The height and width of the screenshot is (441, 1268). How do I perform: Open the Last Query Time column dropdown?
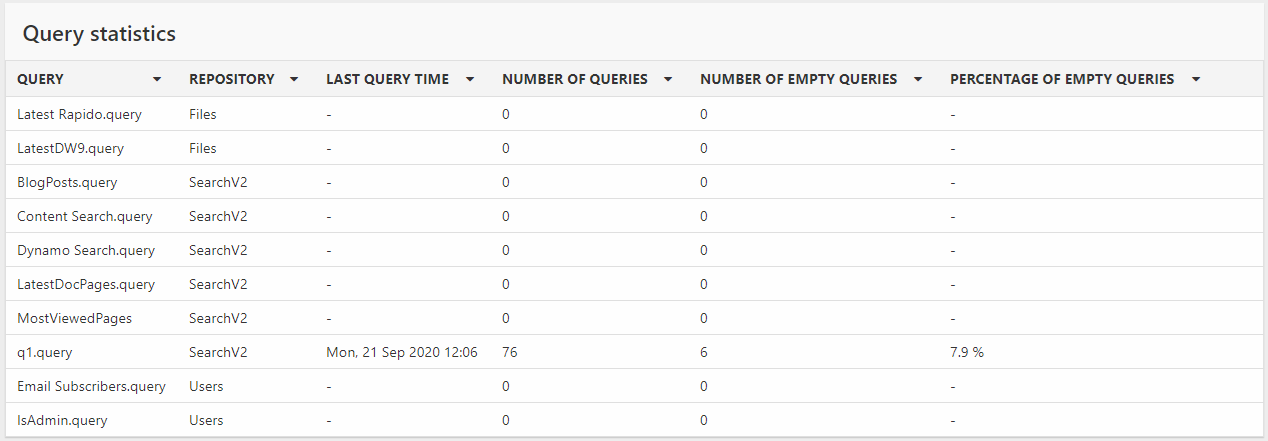(469, 79)
